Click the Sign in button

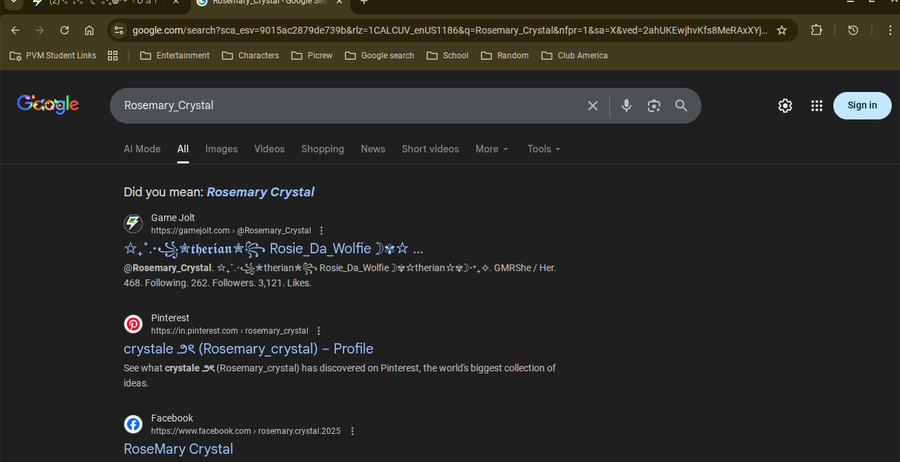tap(862, 106)
